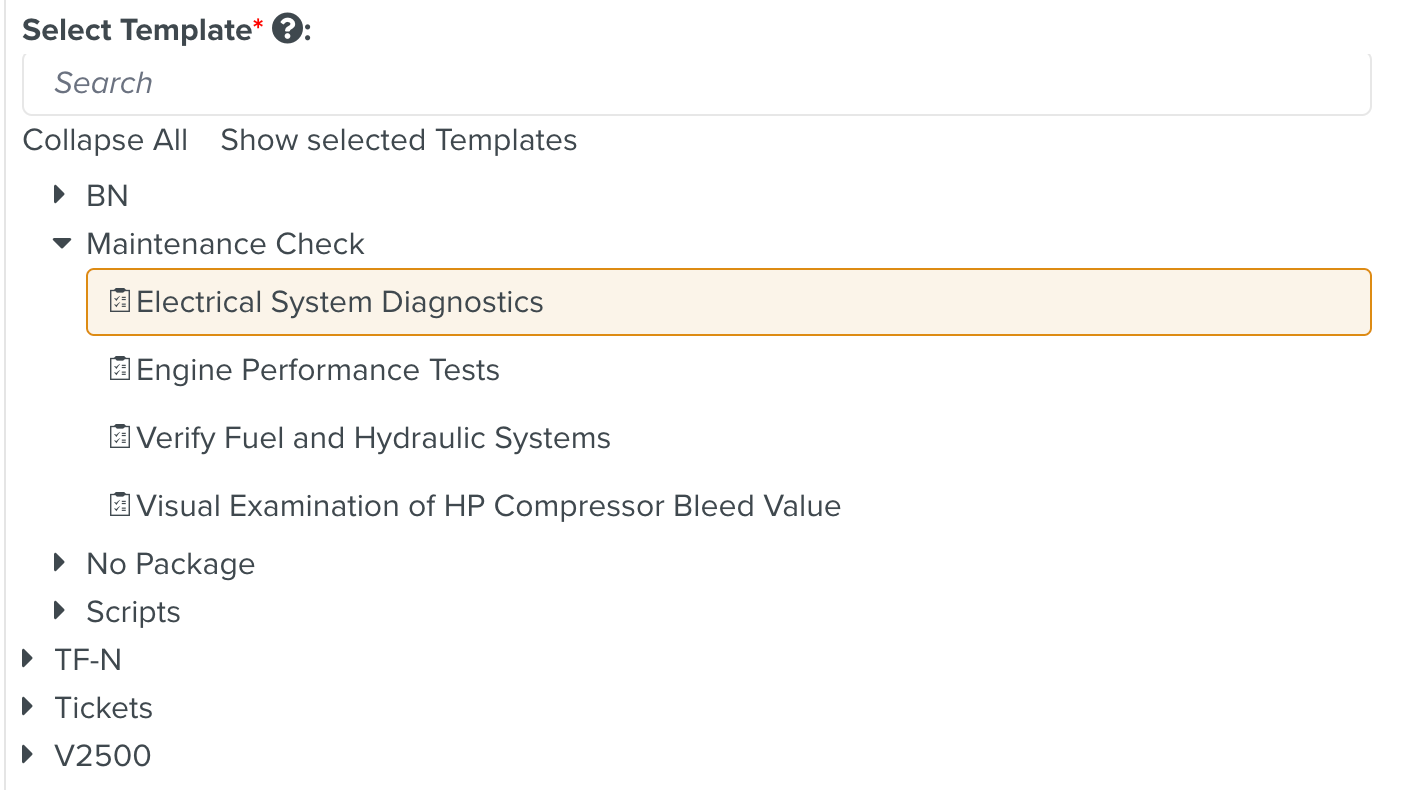Click the Maintenance Check label
This screenshot has height=790, width=1404.
pyautogui.click(x=225, y=243)
